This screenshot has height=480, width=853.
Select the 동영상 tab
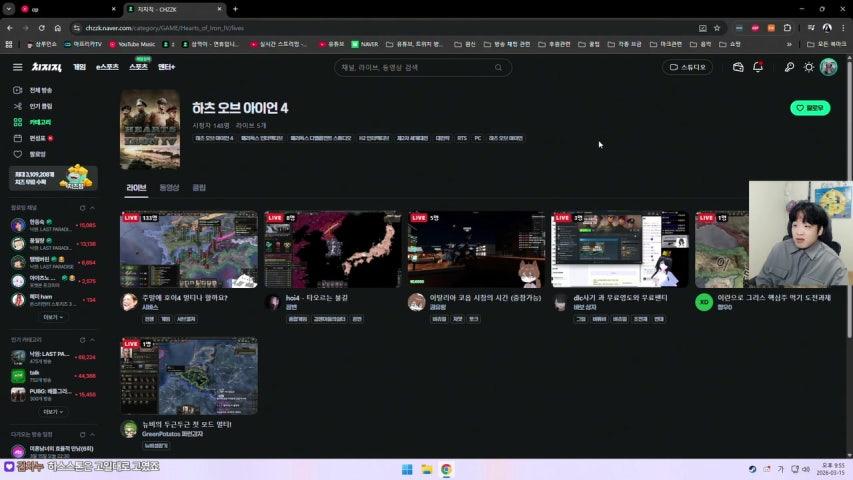point(169,187)
